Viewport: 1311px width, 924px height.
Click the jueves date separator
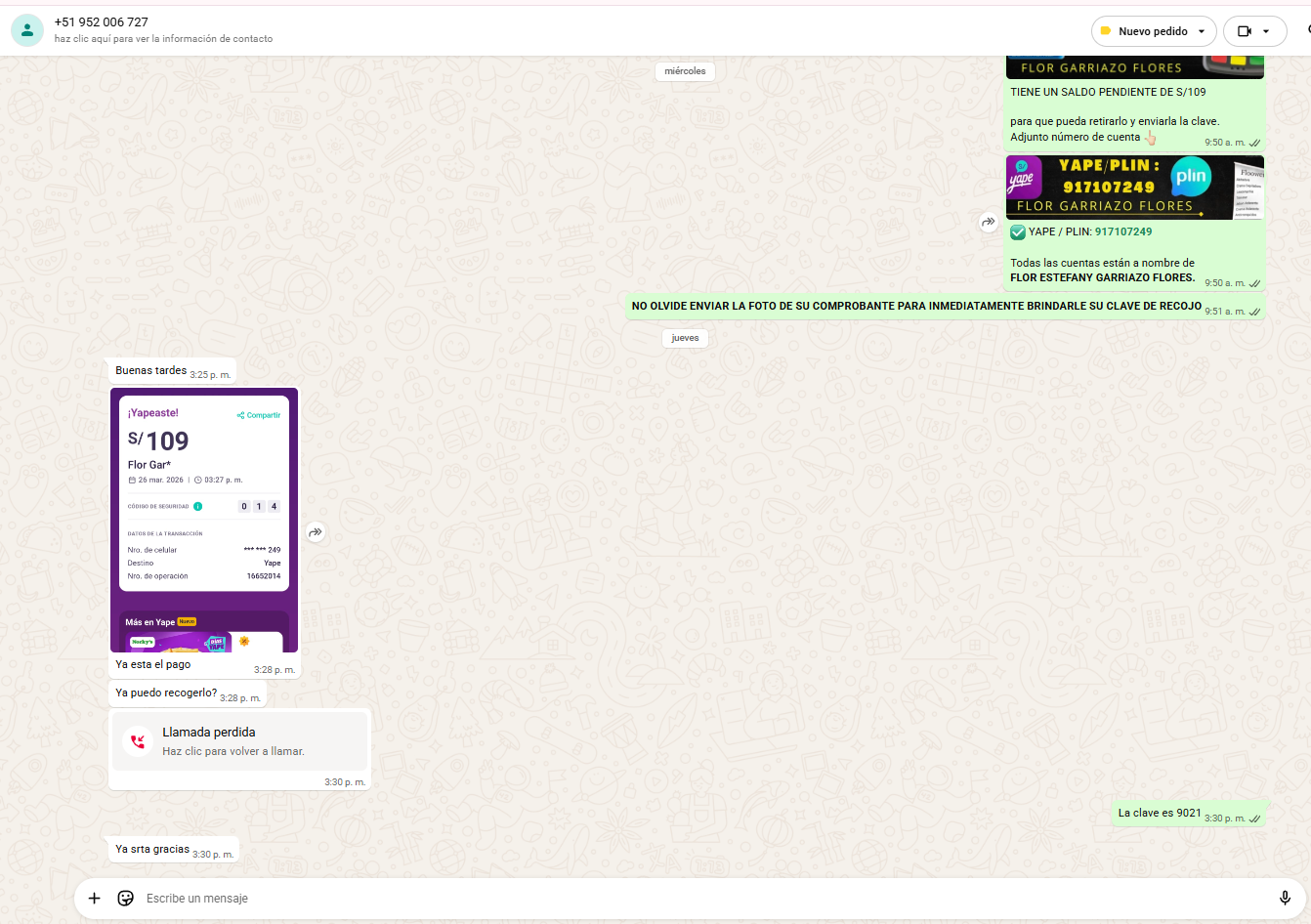click(685, 338)
